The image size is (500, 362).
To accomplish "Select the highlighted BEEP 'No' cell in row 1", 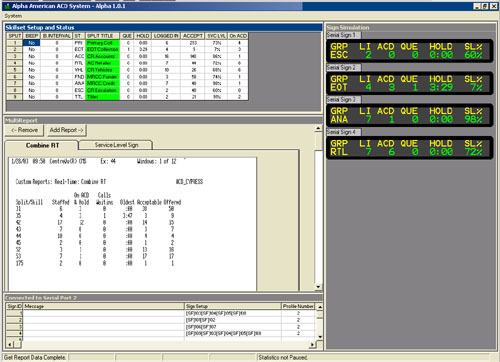I will click(31, 43).
